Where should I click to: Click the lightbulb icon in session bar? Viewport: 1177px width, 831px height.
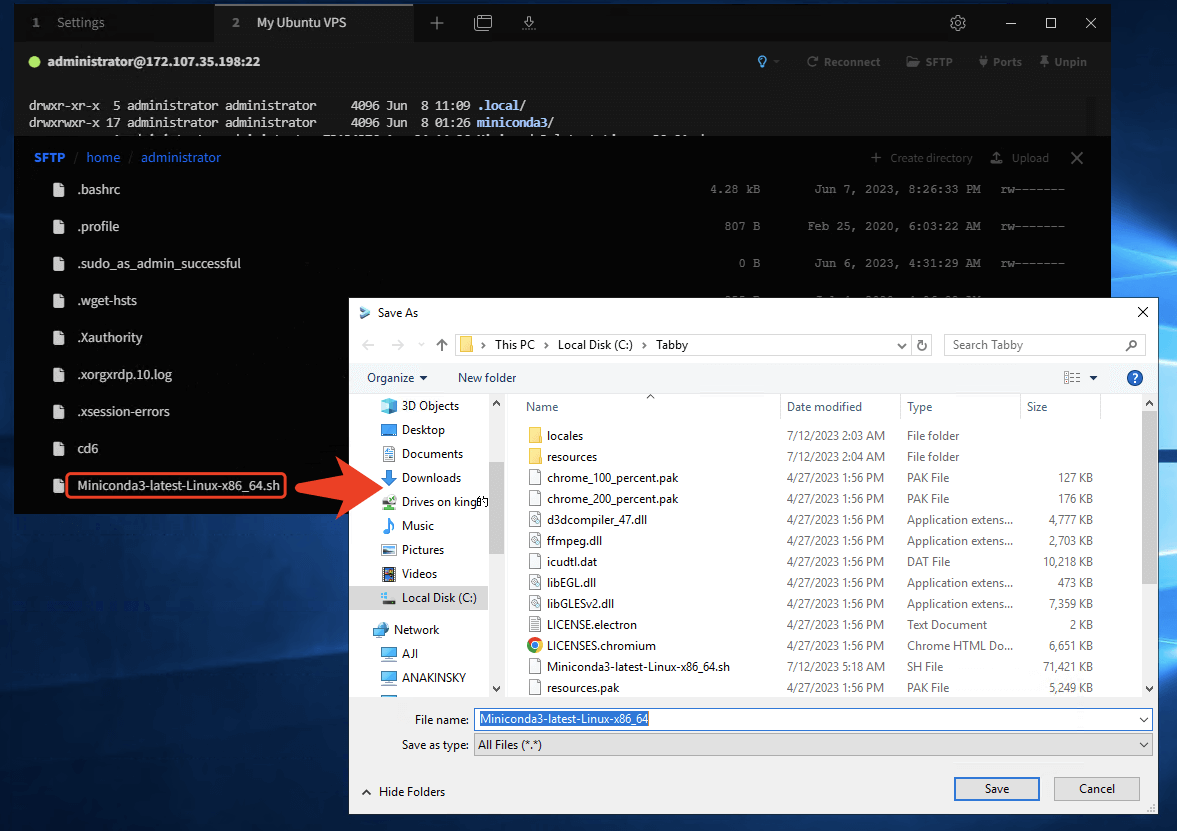click(762, 62)
